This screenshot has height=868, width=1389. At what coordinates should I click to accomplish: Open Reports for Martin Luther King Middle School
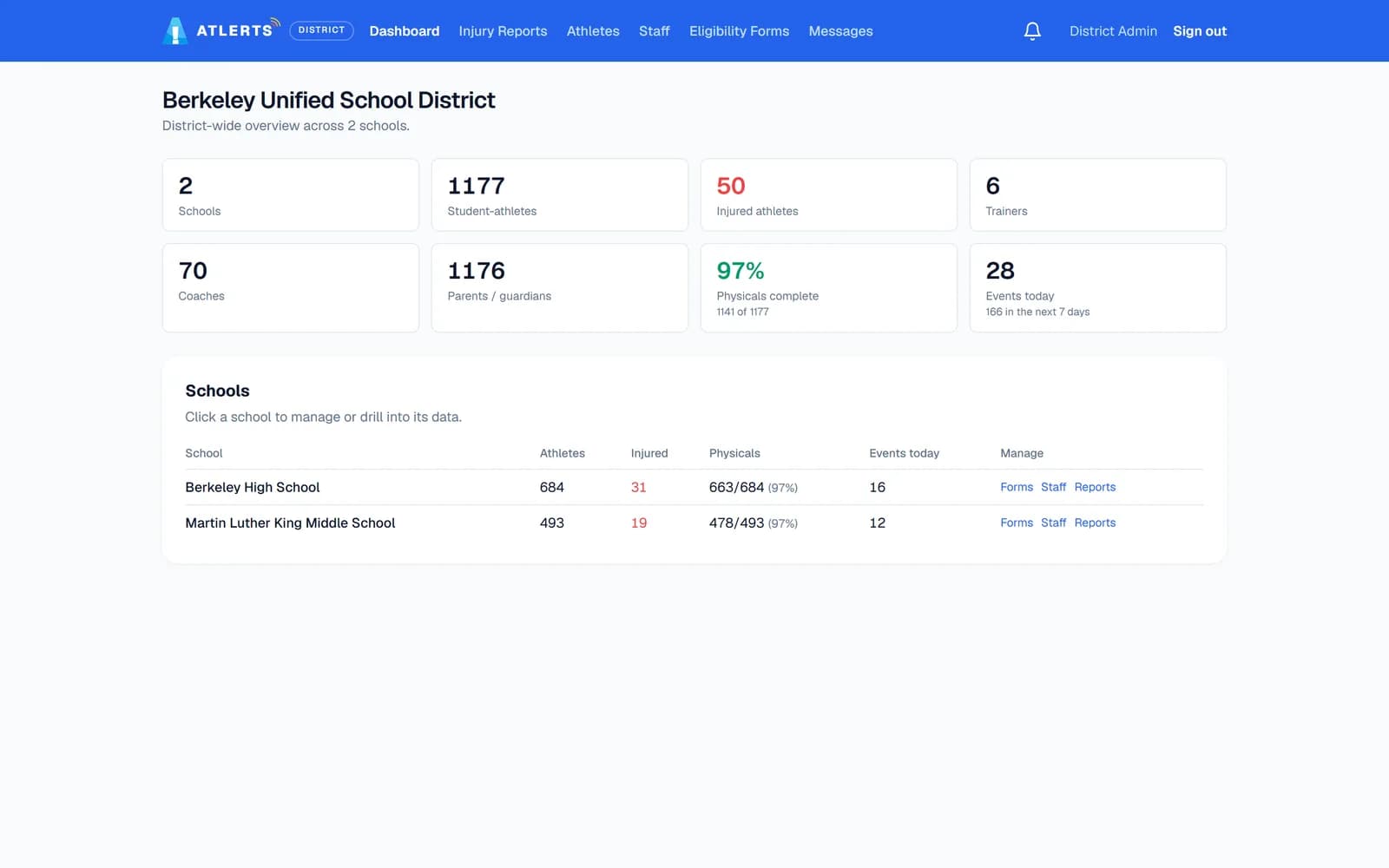1095,523
